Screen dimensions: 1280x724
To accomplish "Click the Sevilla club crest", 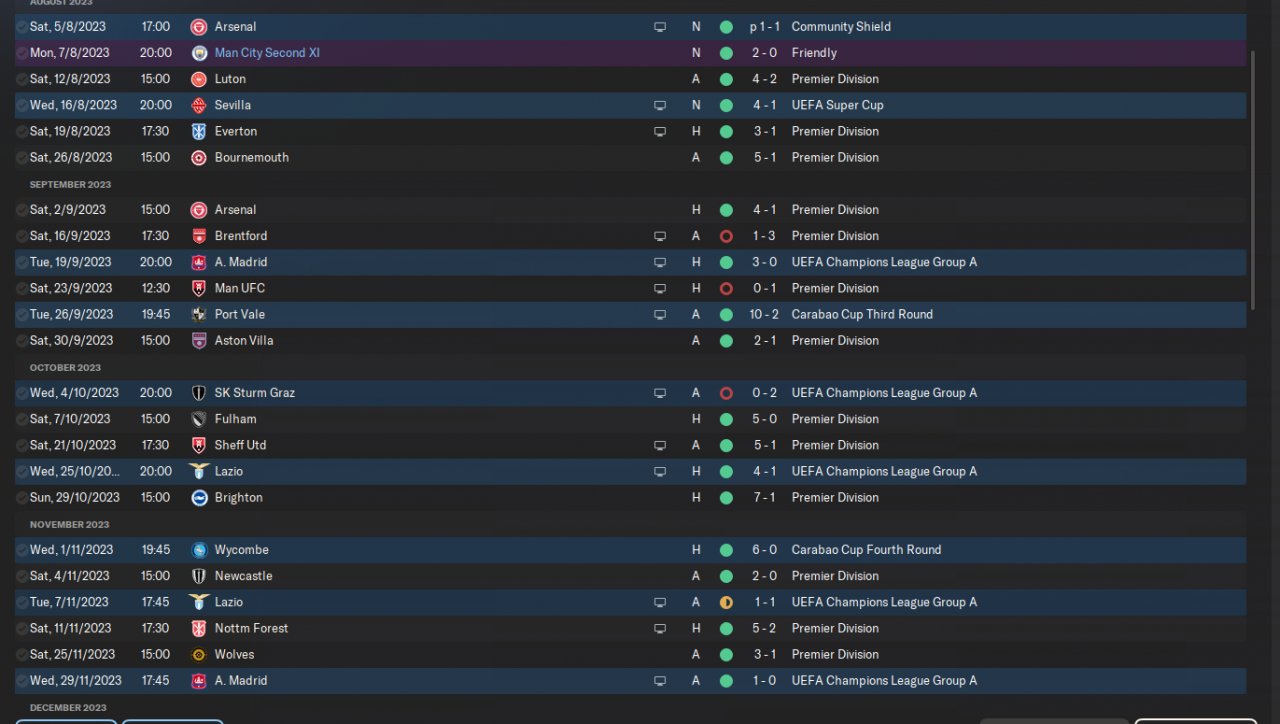I will coord(199,105).
